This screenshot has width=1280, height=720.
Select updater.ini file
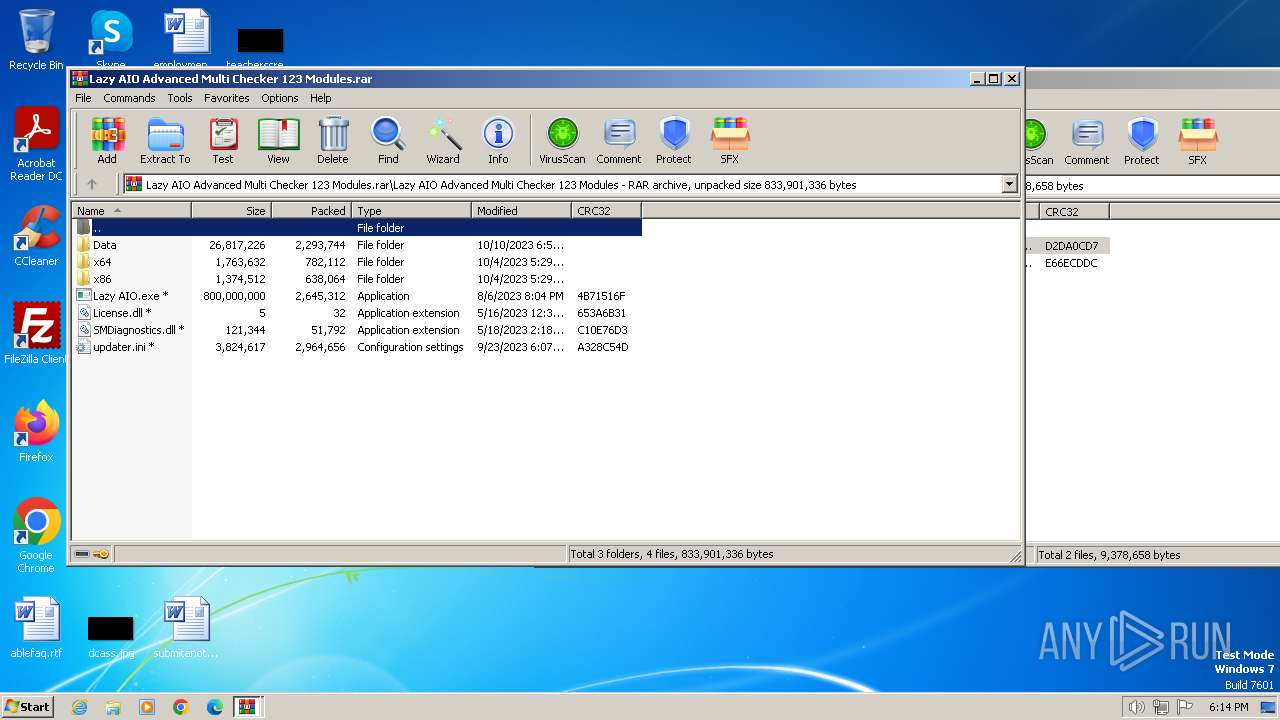(357, 347)
